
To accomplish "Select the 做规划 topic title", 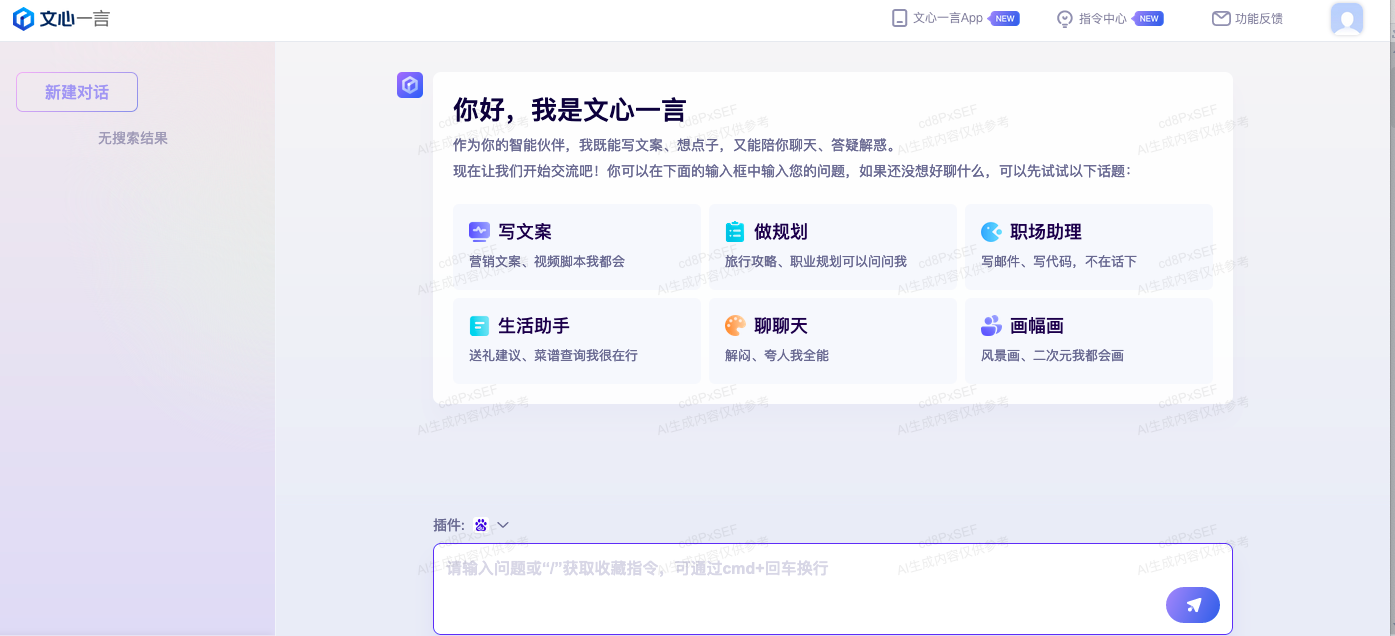I will coord(781,232).
